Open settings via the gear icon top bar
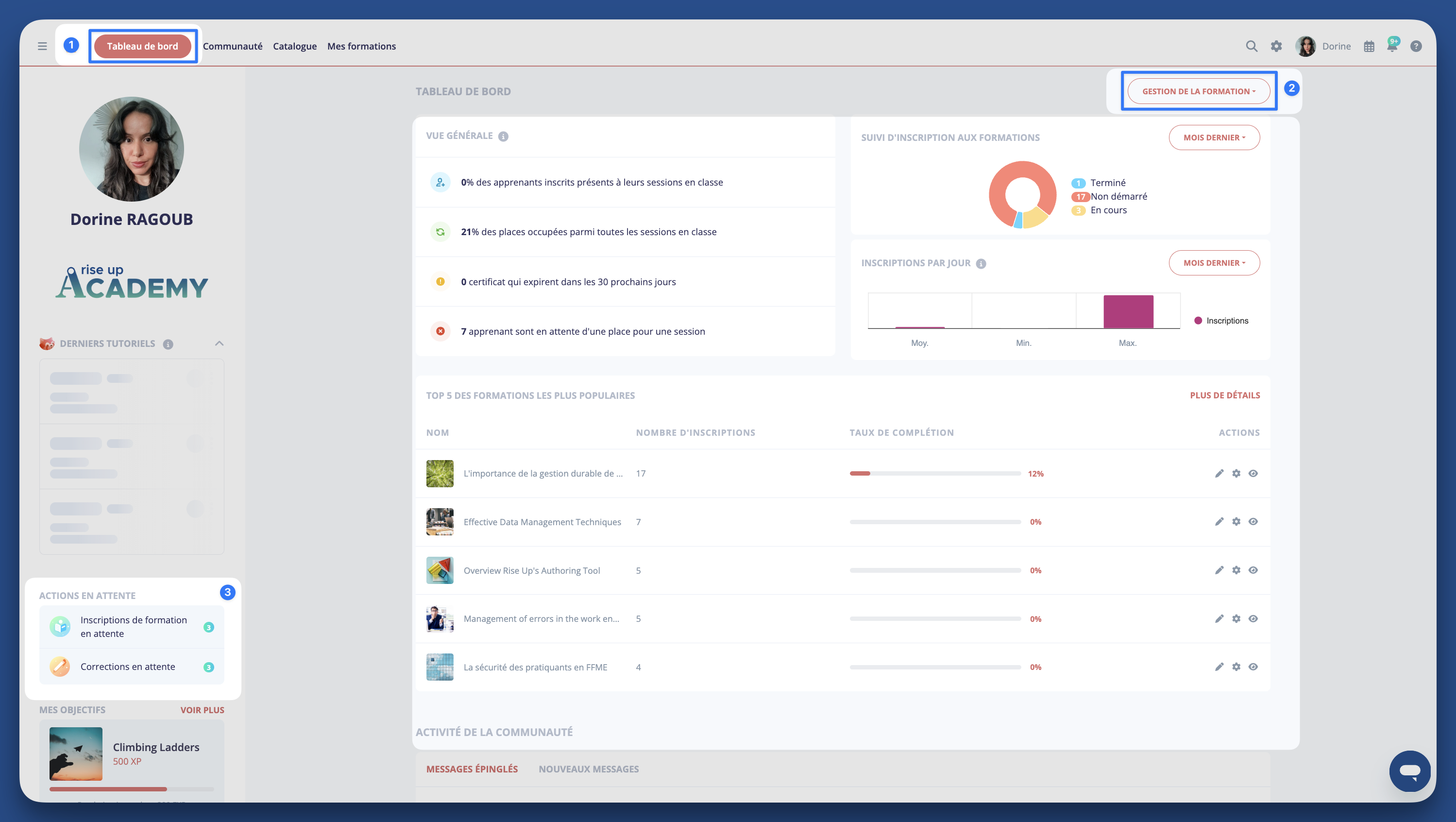This screenshot has width=1456, height=822. tap(1276, 46)
